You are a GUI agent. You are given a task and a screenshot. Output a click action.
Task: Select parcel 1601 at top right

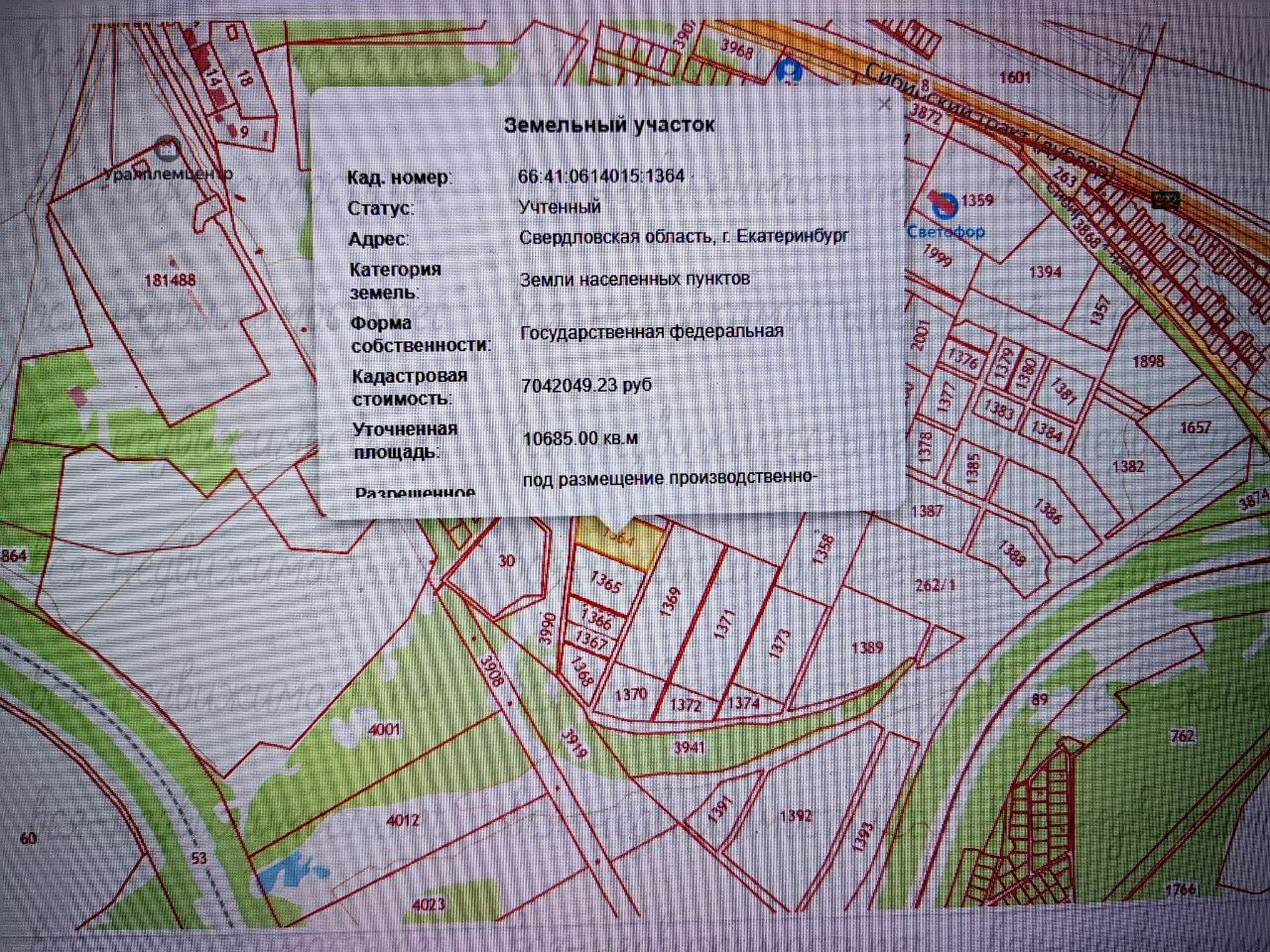[1015, 76]
